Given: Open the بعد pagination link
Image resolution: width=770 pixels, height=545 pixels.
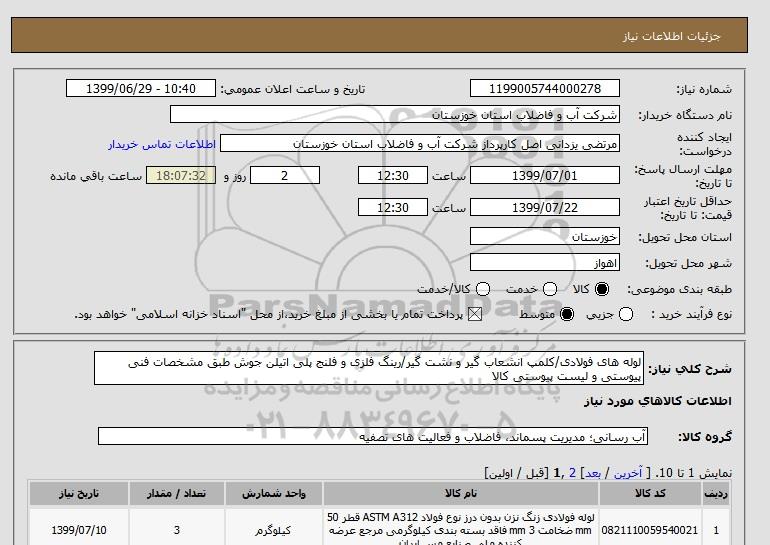Looking at the screenshot, I should tap(593, 473).
